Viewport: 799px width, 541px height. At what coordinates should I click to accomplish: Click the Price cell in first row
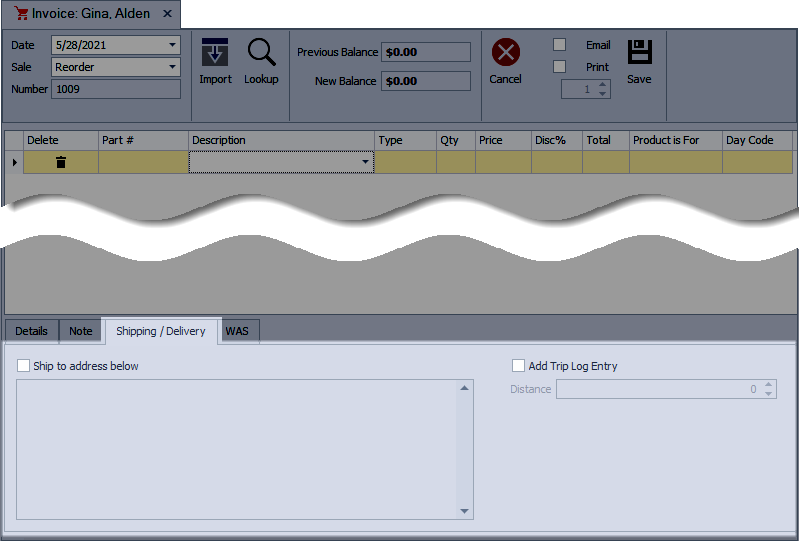(x=503, y=162)
